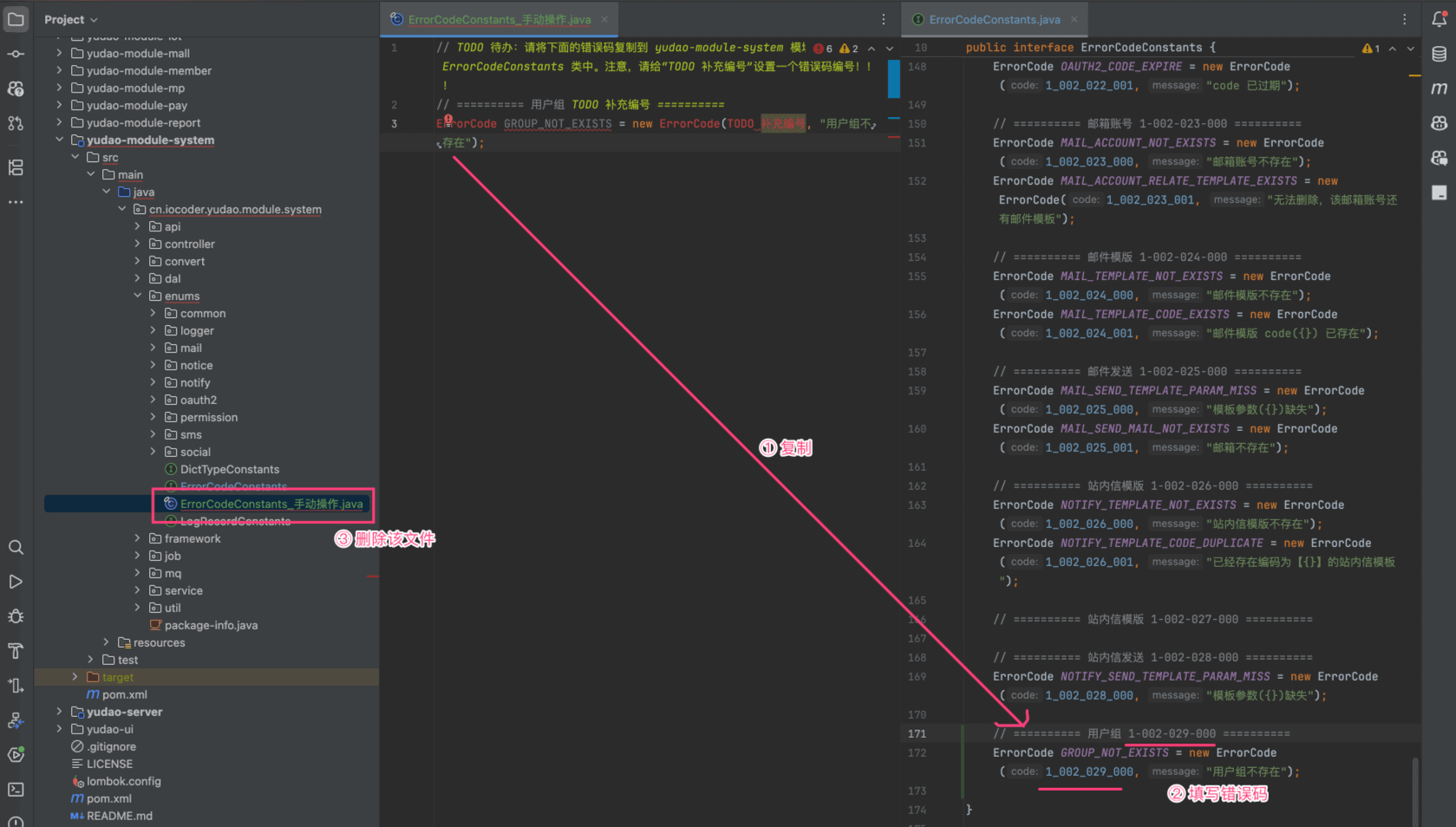Open the Database tool window
Image resolution: width=1456 pixels, height=827 pixels.
pos(1439,54)
